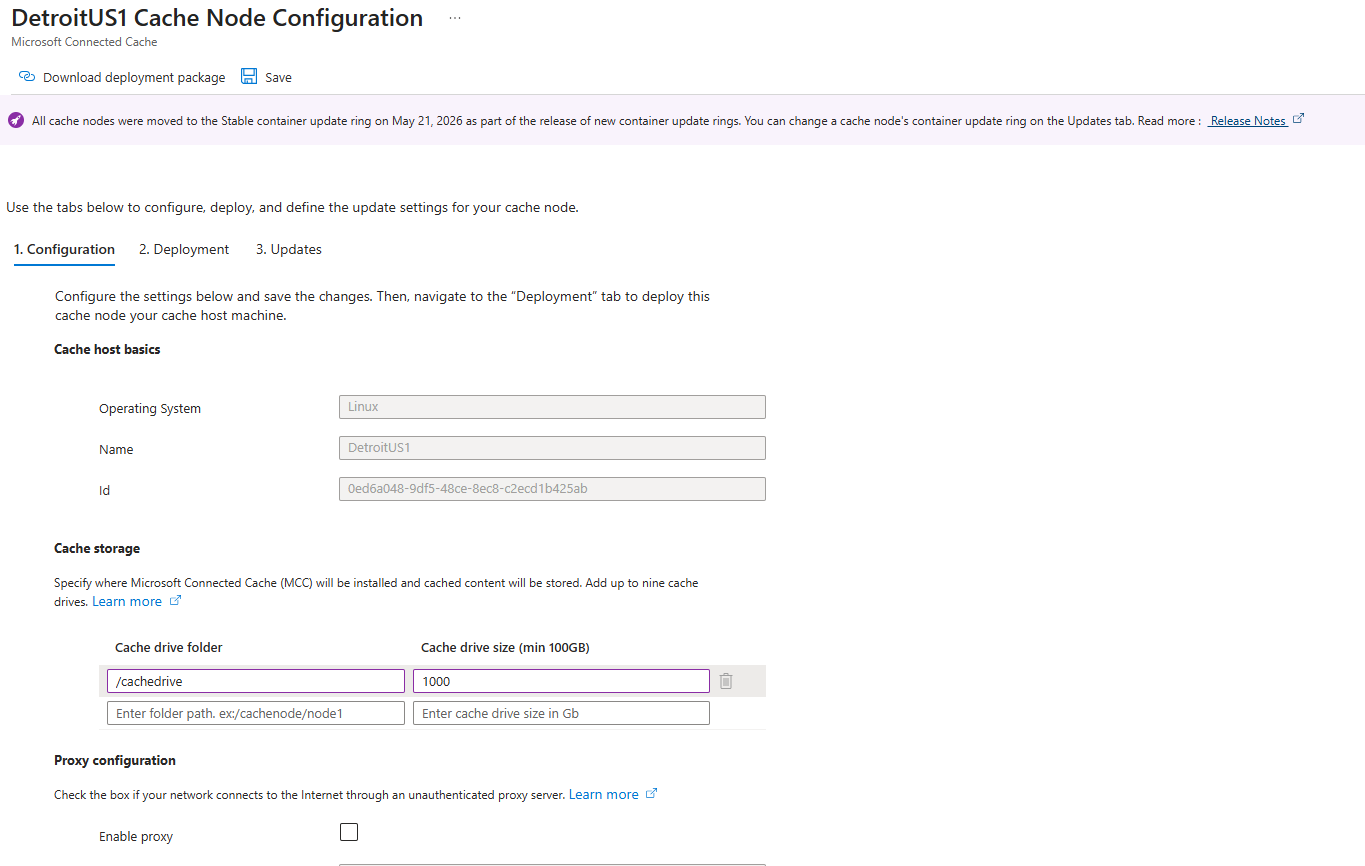1365x866 pixels.
Task: Click the /cachedrive folder path field
Action: click(256, 681)
